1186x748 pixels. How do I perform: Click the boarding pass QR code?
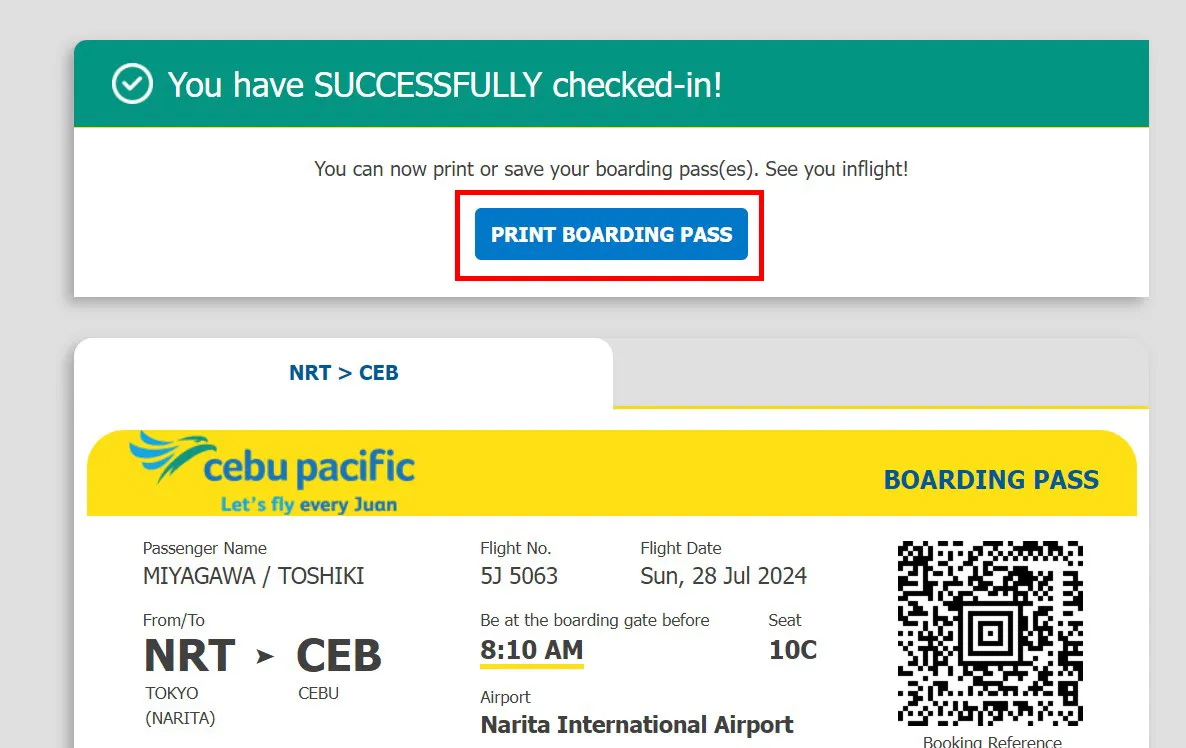pos(990,634)
